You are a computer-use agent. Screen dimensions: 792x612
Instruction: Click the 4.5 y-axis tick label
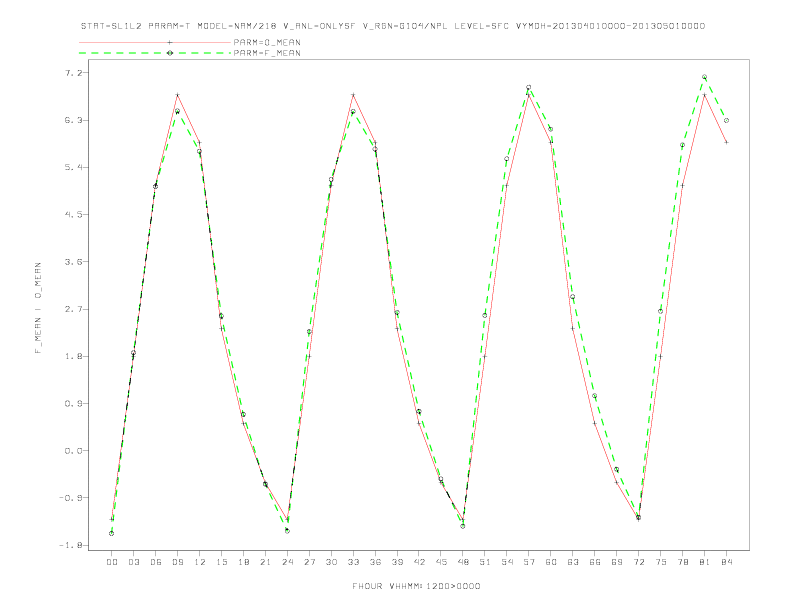coord(72,215)
